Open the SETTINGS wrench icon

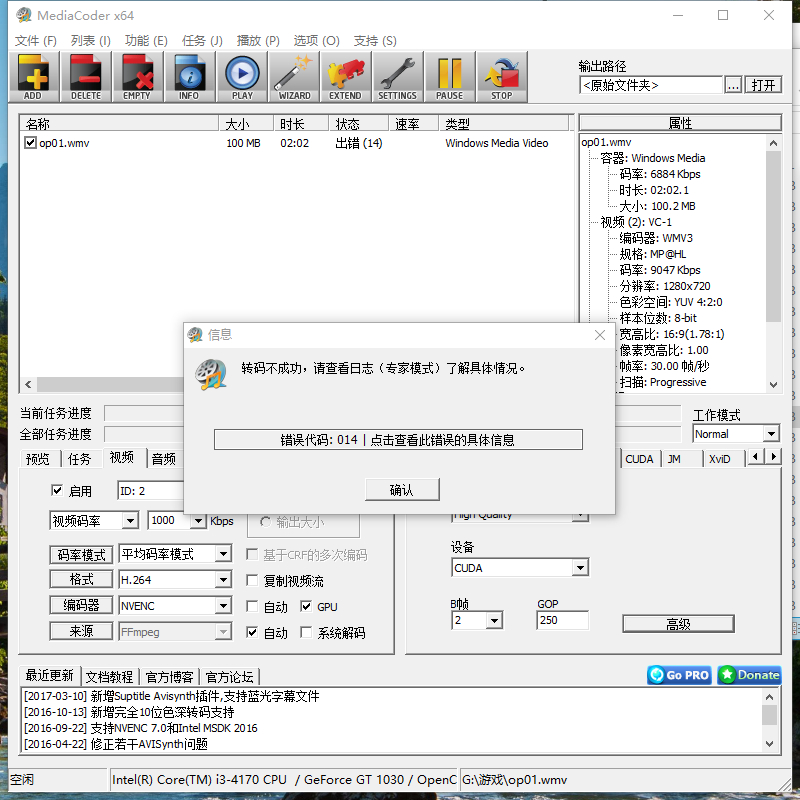[398, 77]
